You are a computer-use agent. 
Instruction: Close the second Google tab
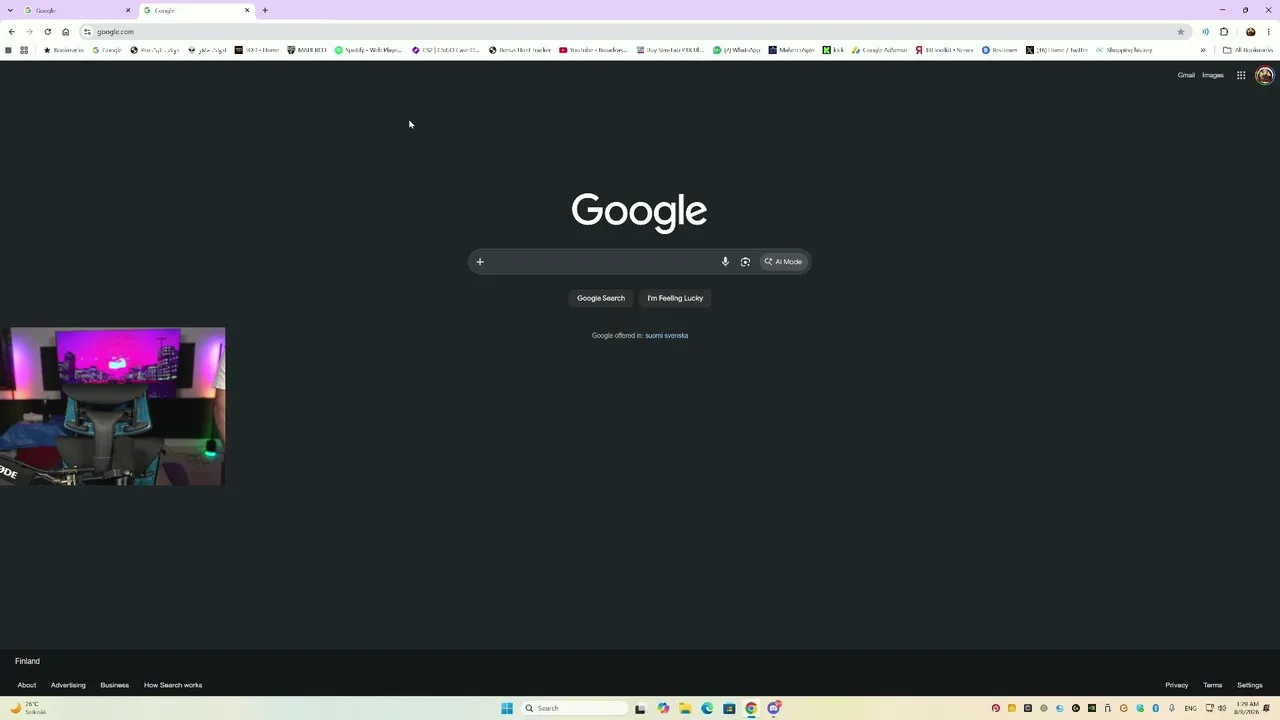coord(247,10)
